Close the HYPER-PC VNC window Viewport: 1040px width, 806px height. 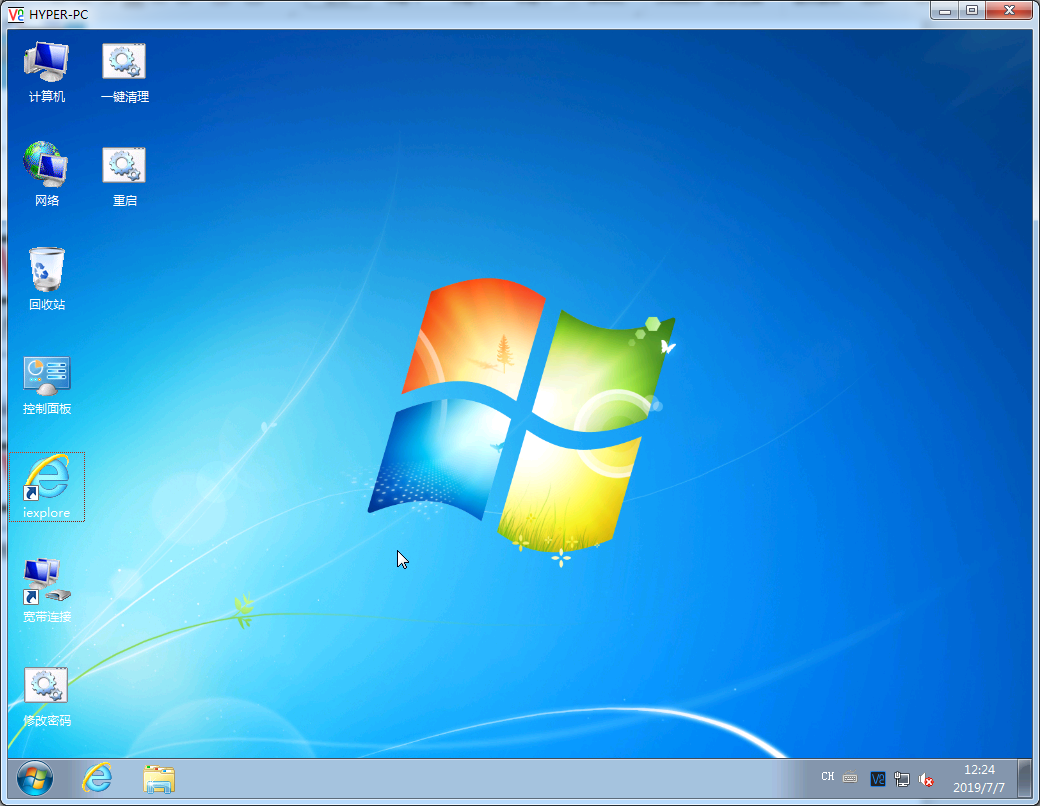tap(1009, 11)
